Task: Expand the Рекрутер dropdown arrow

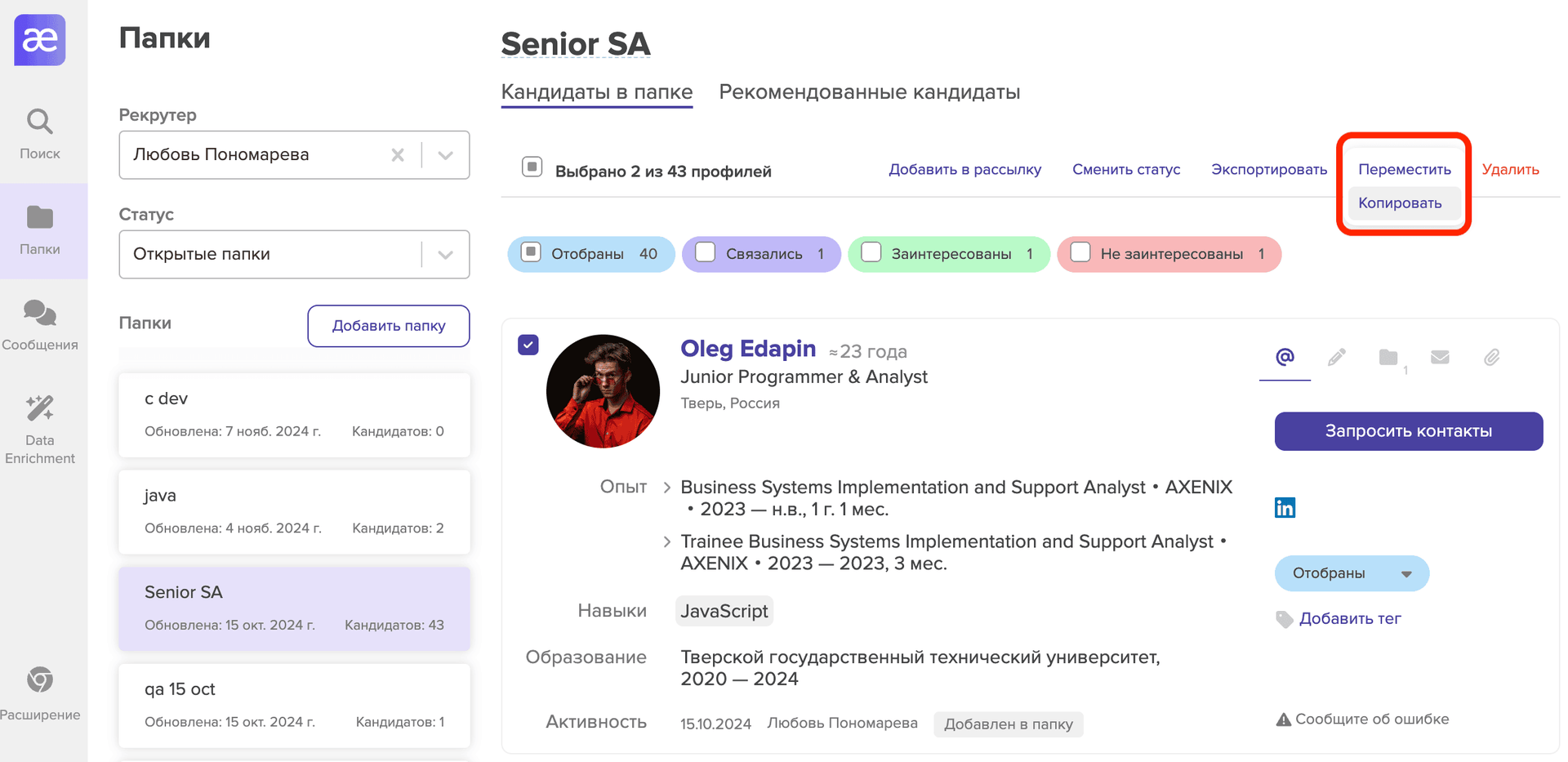Action: (x=445, y=155)
